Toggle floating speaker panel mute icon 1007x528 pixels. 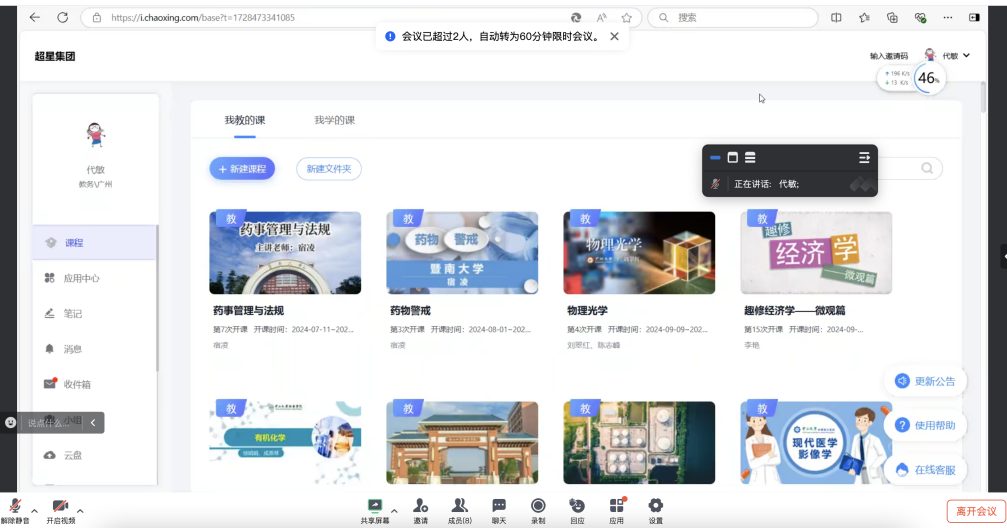[x=716, y=184]
